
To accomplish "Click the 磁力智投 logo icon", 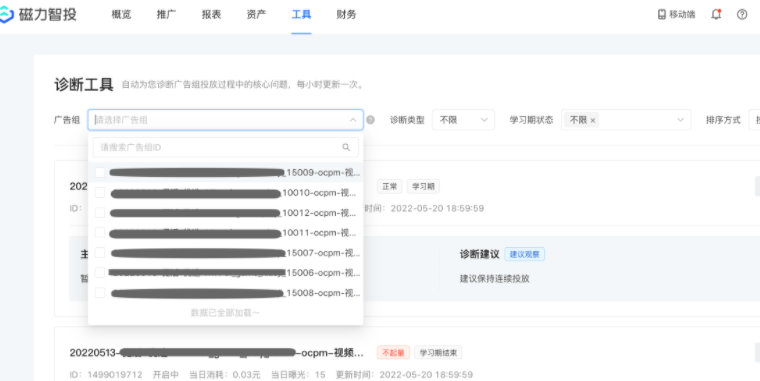I will click(x=6, y=15).
